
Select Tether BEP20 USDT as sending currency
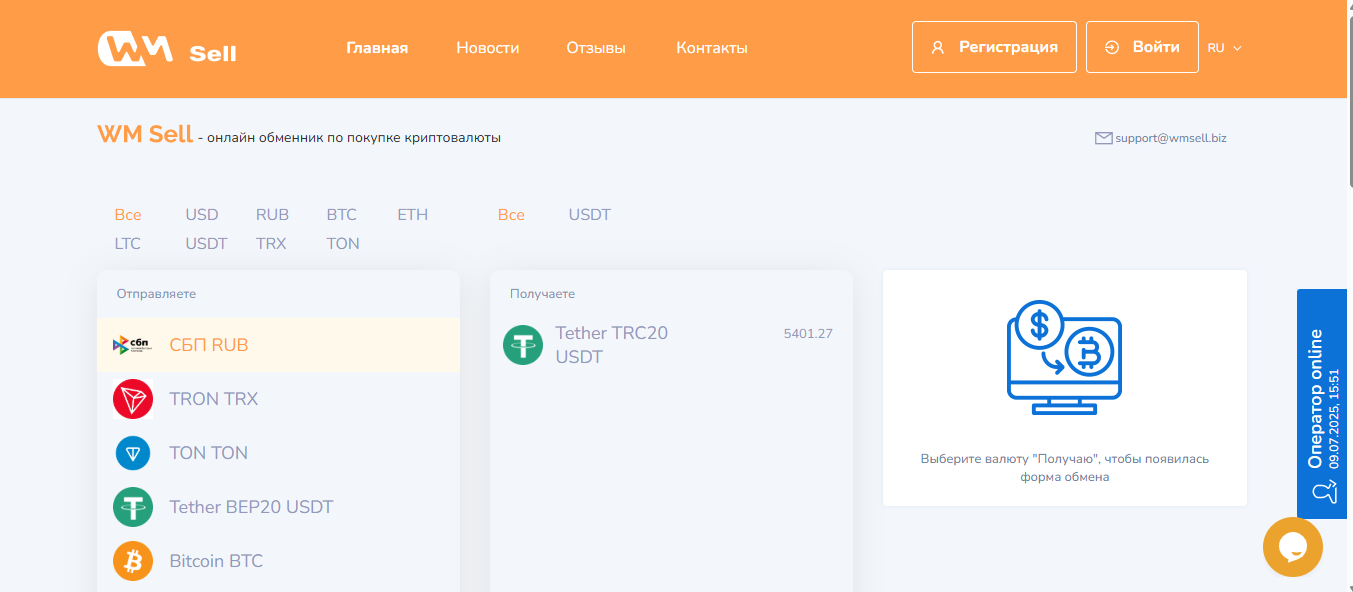click(x=278, y=507)
